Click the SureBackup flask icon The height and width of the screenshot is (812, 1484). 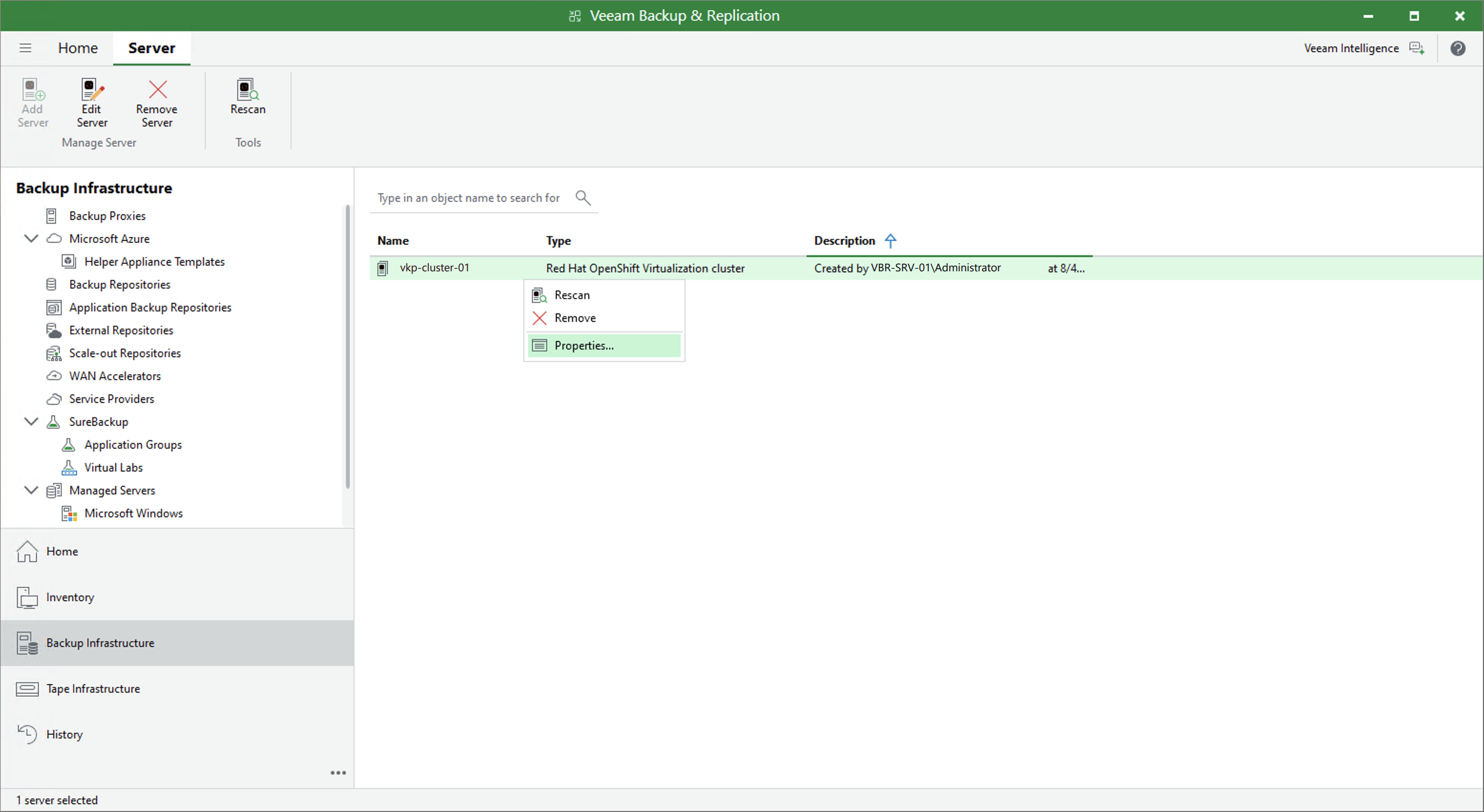point(53,422)
